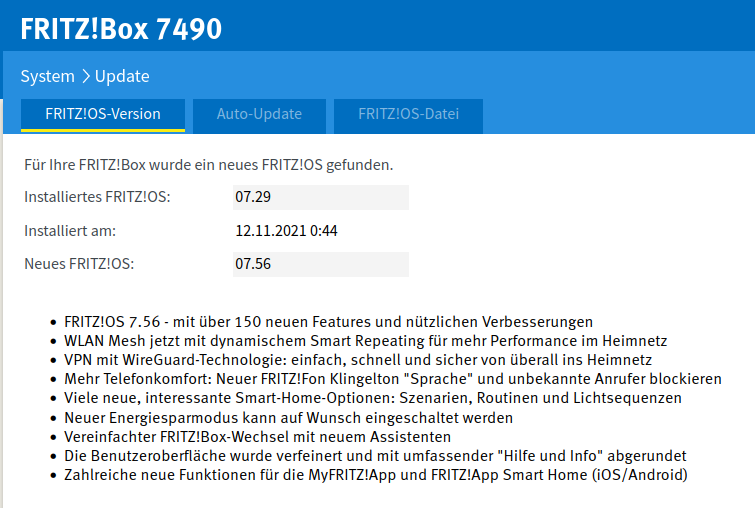Click the Mehr Telefonkomfort bullet line
755x508 pixels.
point(393,379)
